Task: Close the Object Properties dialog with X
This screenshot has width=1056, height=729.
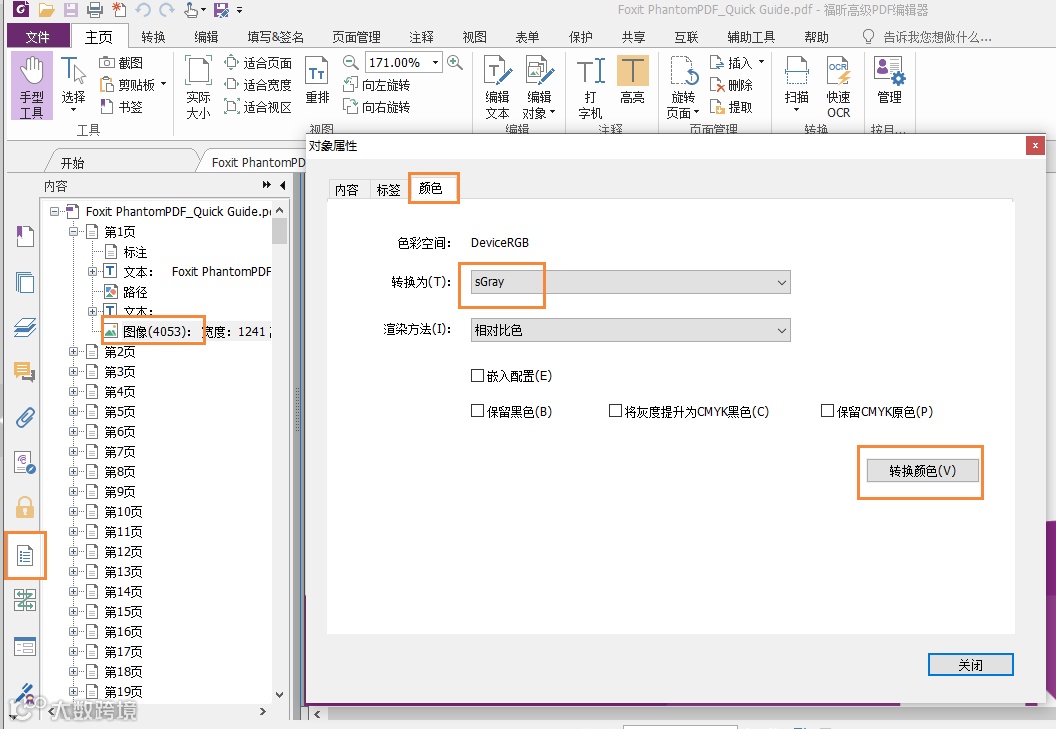Action: pyautogui.click(x=1035, y=145)
